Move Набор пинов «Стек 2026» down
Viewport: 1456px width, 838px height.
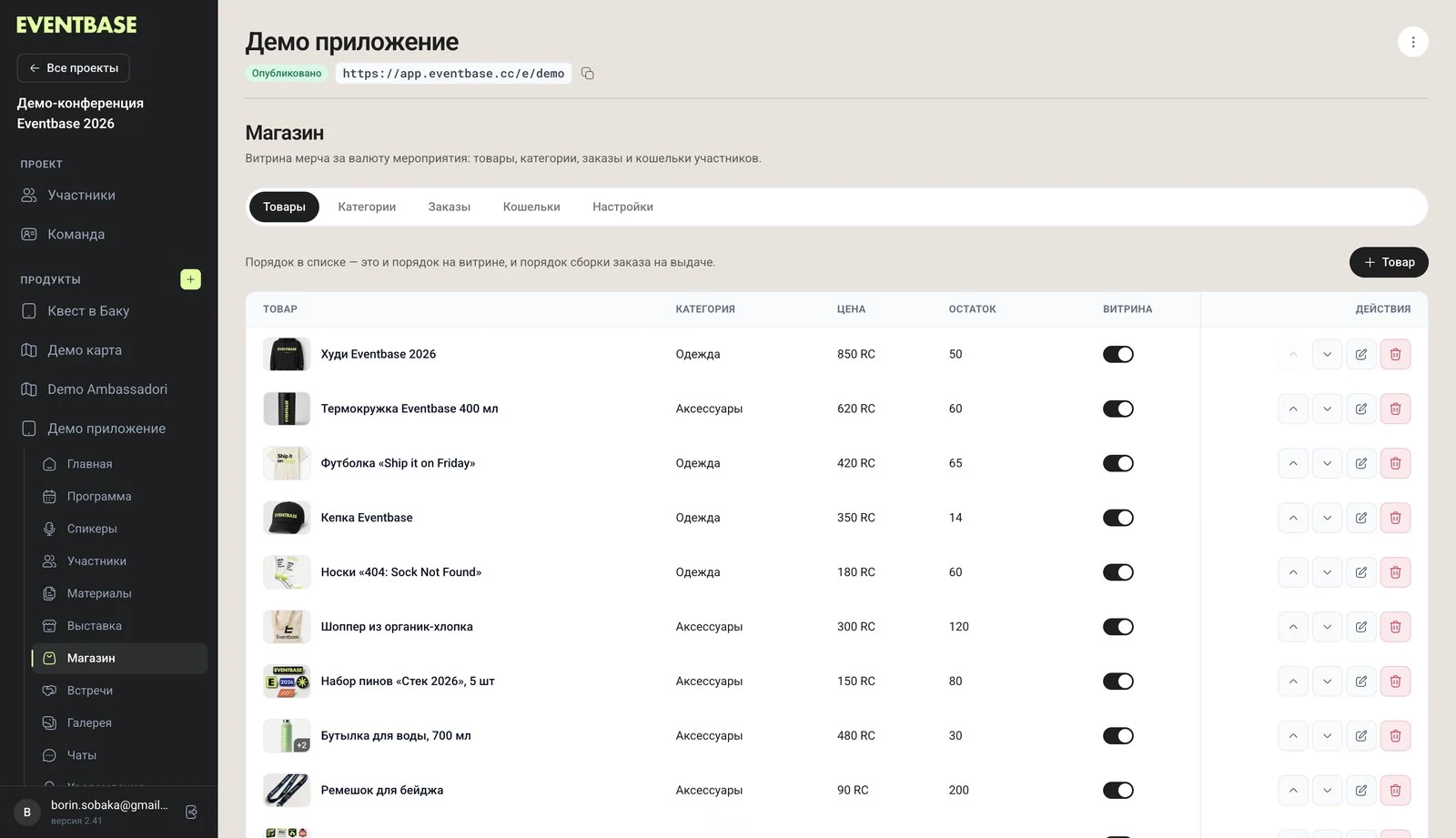[x=1327, y=682]
